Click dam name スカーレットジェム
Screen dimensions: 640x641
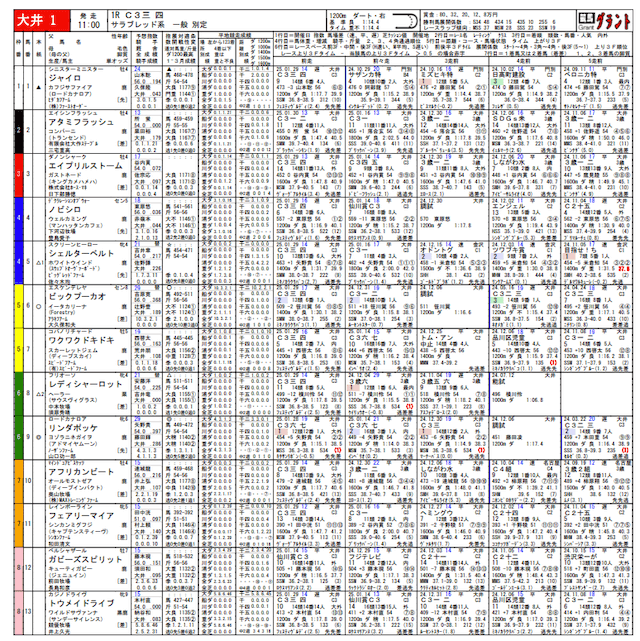pyautogui.click(x=73, y=350)
